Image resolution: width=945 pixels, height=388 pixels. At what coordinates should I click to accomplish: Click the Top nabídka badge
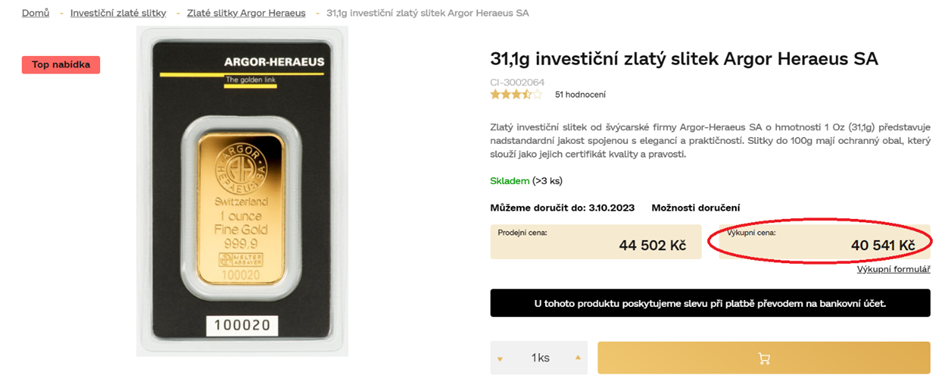point(61,65)
